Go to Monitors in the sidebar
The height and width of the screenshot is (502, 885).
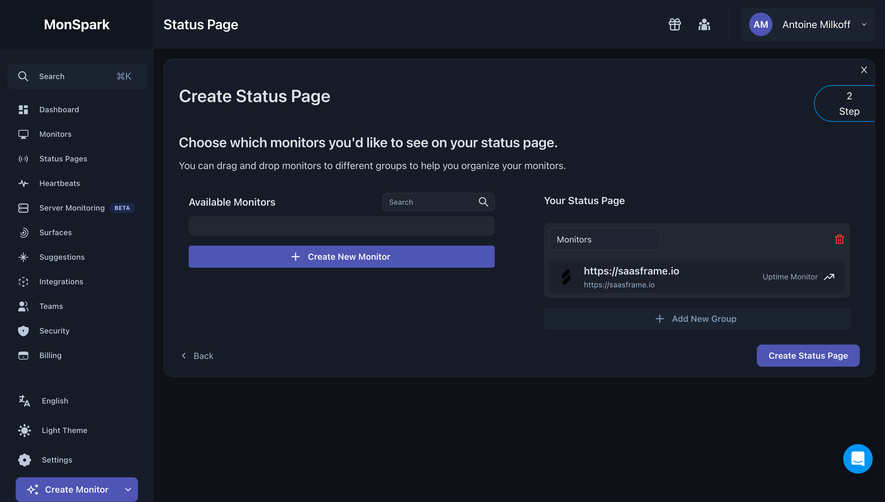[x=55, y=134]
